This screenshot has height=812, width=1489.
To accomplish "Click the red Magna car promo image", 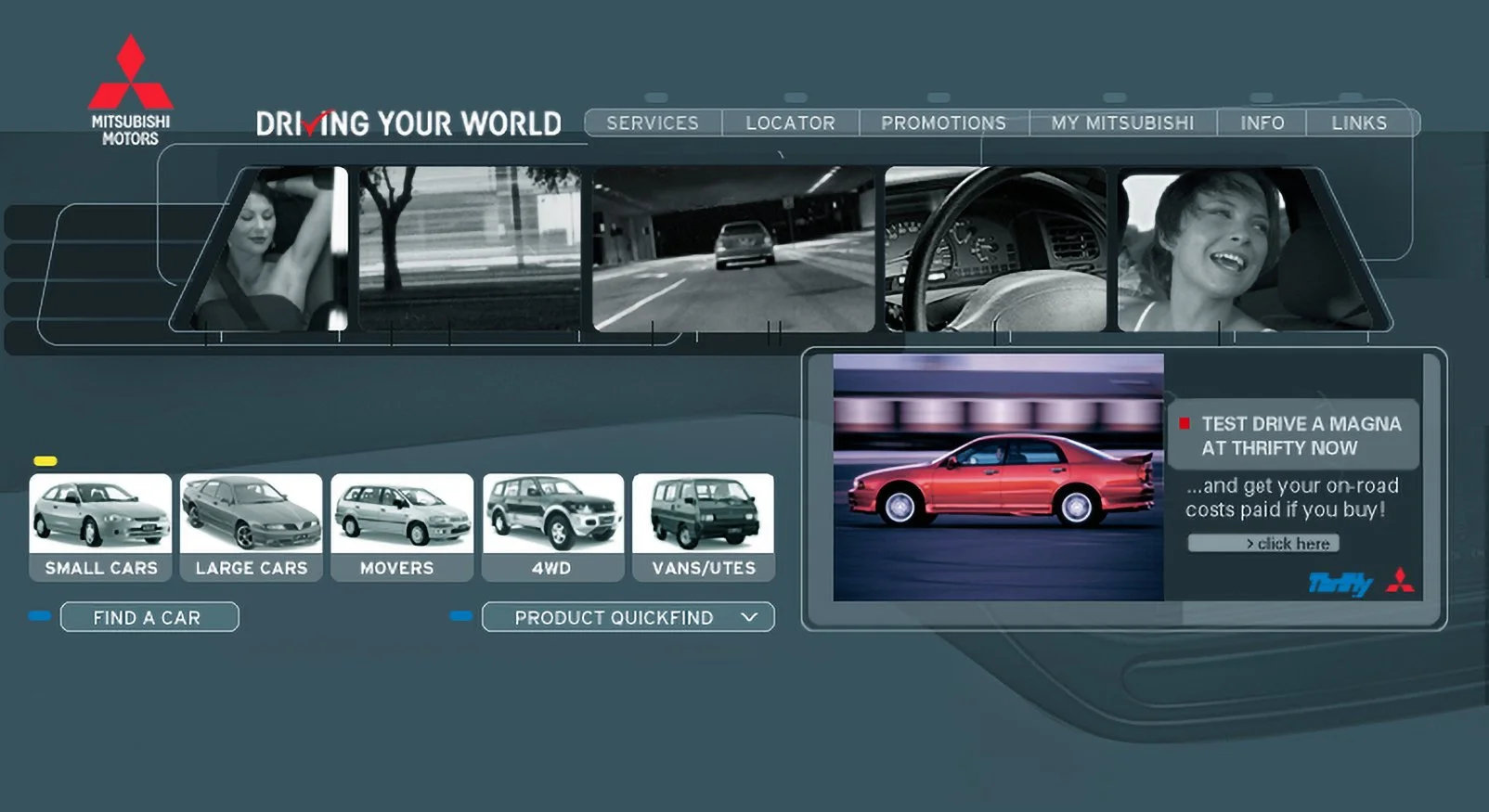I will click(x=998, y=477).
